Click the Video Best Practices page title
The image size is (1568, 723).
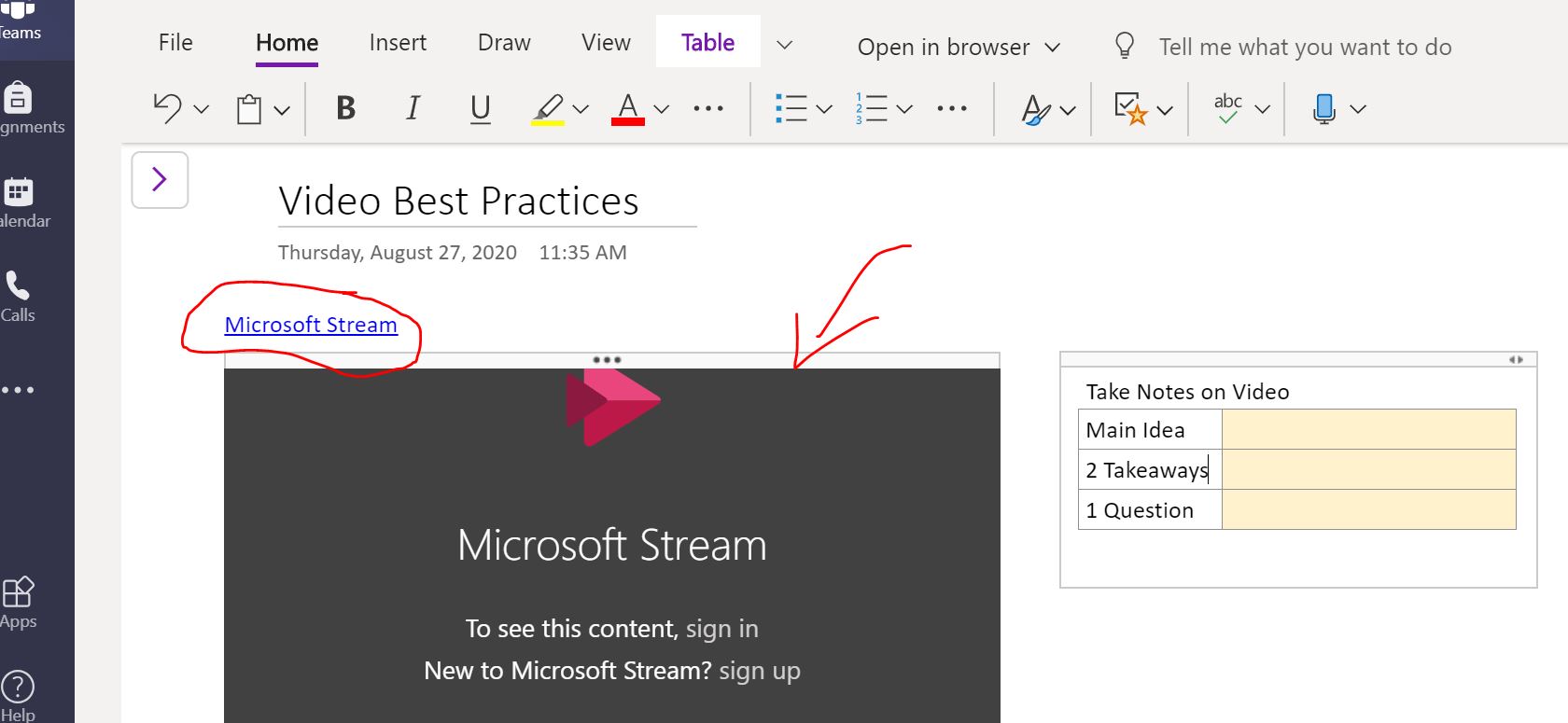(458, 201)
